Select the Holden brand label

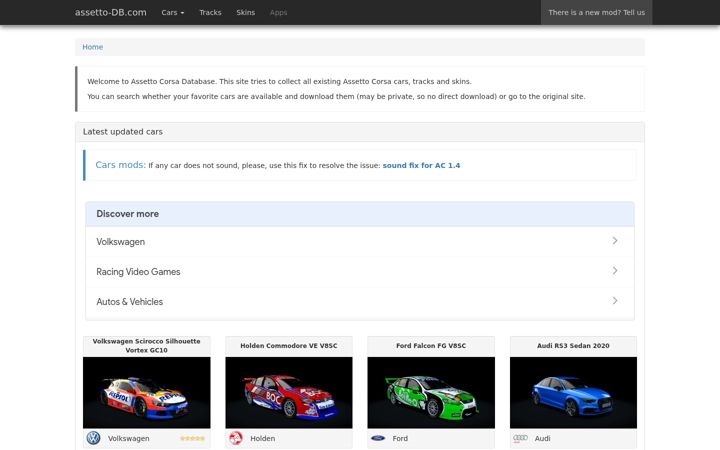click(263, 439)
